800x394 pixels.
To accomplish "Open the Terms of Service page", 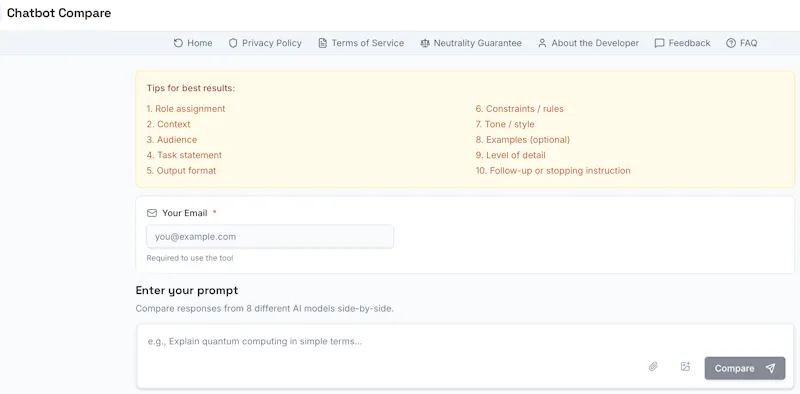I will pos(361,43).
